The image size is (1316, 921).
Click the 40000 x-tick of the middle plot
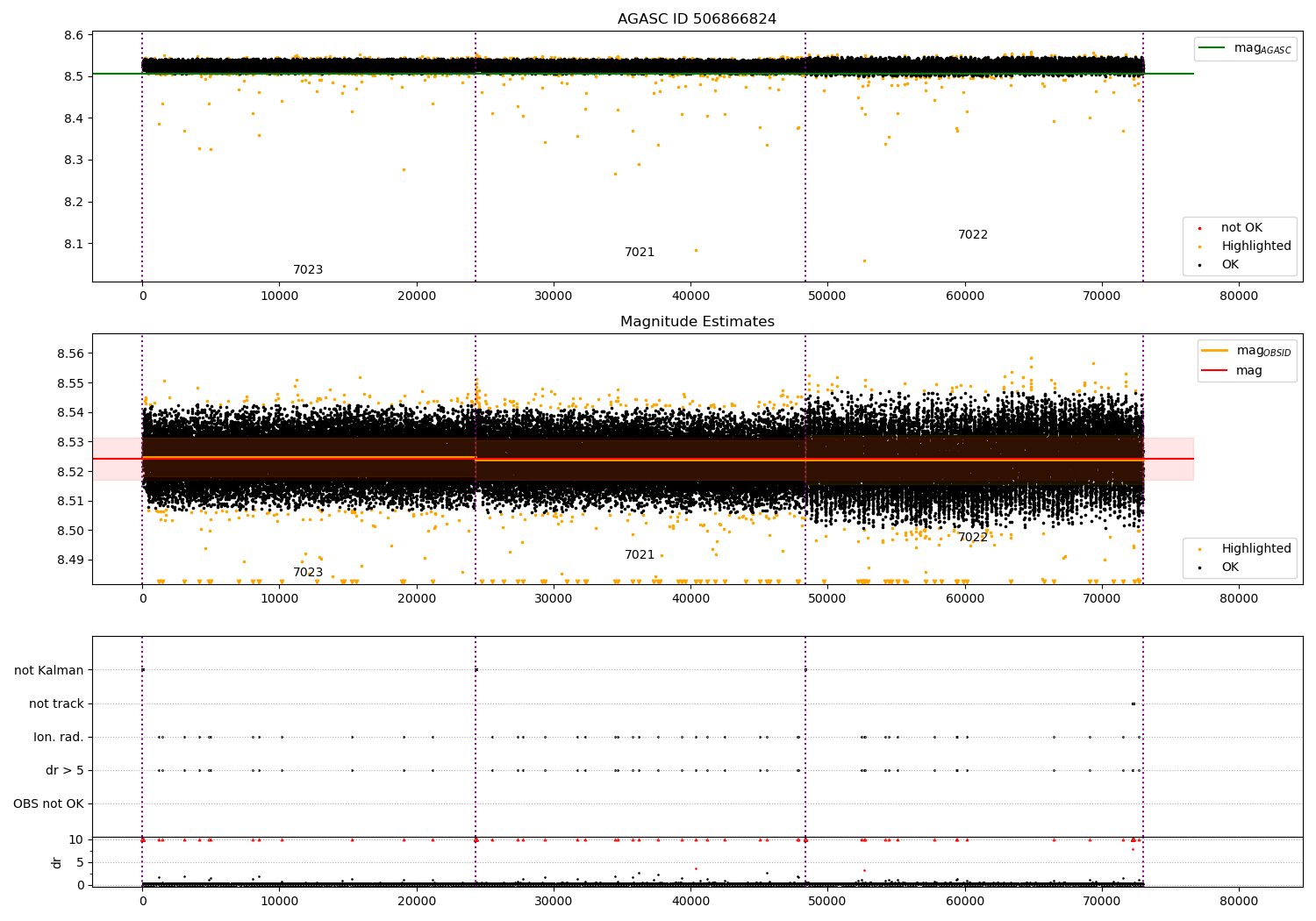(x=690, y=599)
